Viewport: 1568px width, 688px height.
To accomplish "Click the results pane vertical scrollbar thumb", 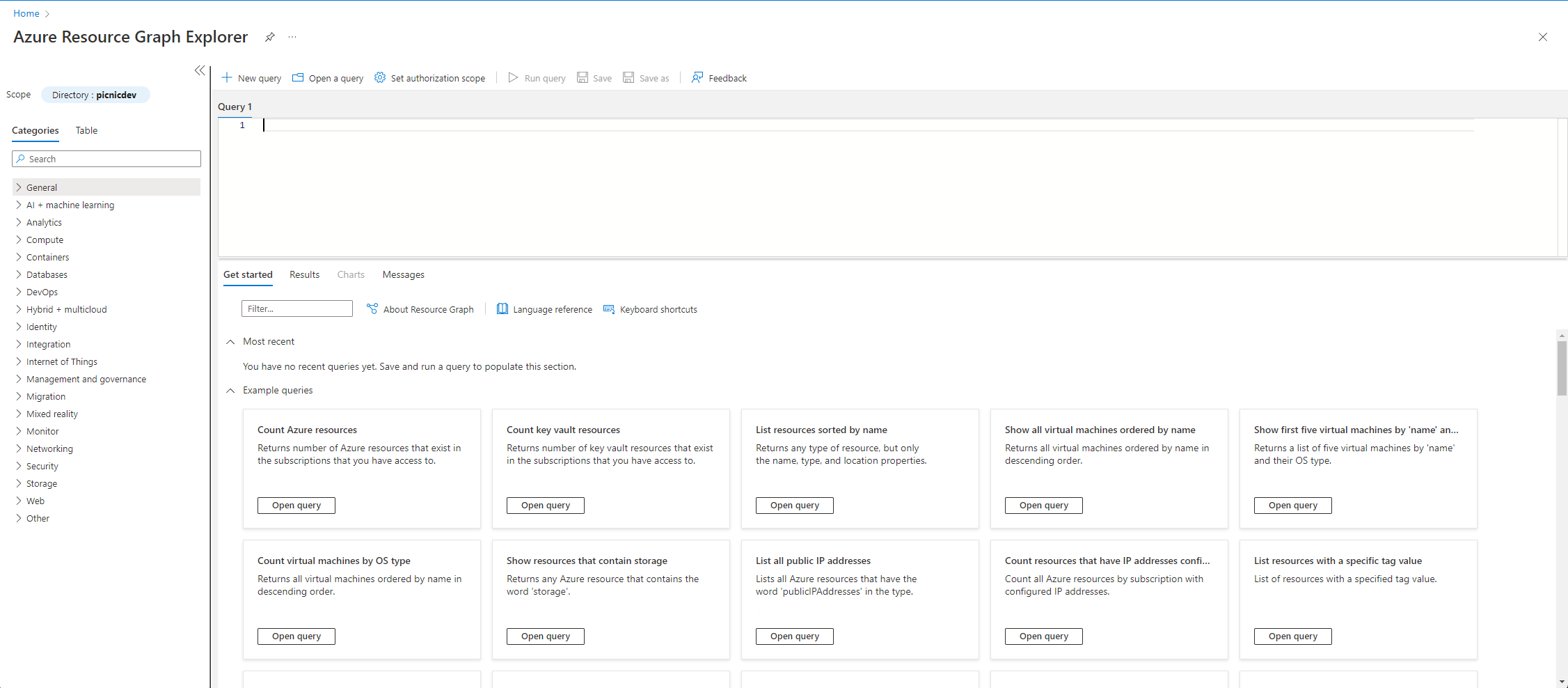I will coord(1562,368).
